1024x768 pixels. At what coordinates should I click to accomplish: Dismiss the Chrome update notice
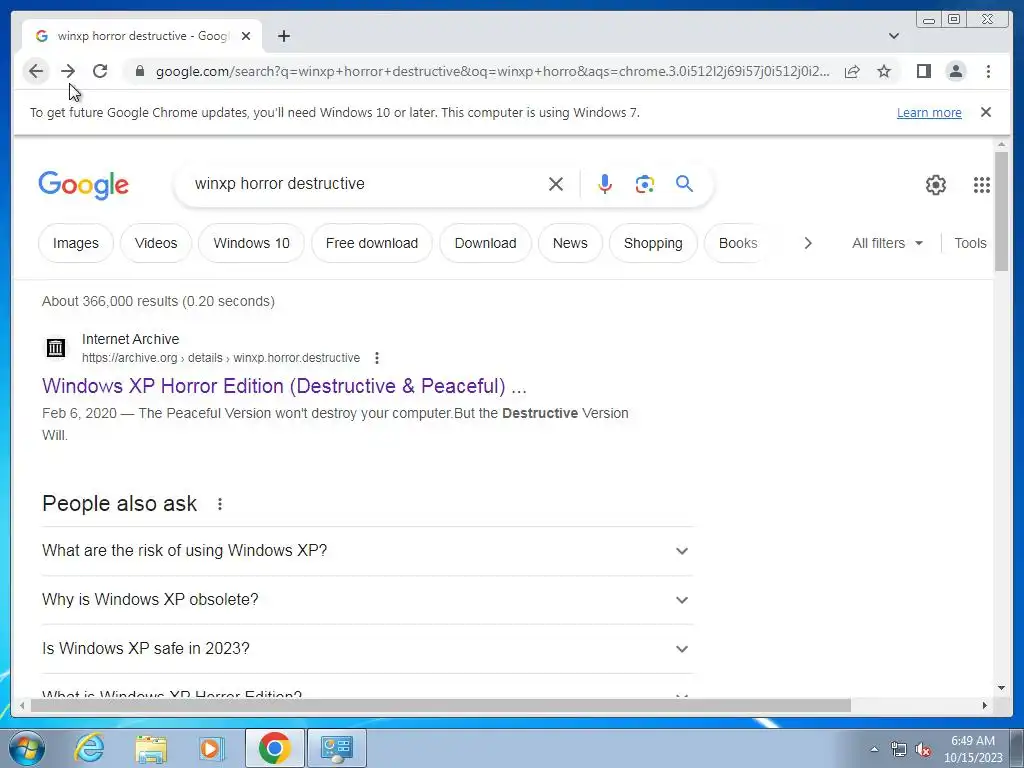pyautogui.click(x=986, y=112)
